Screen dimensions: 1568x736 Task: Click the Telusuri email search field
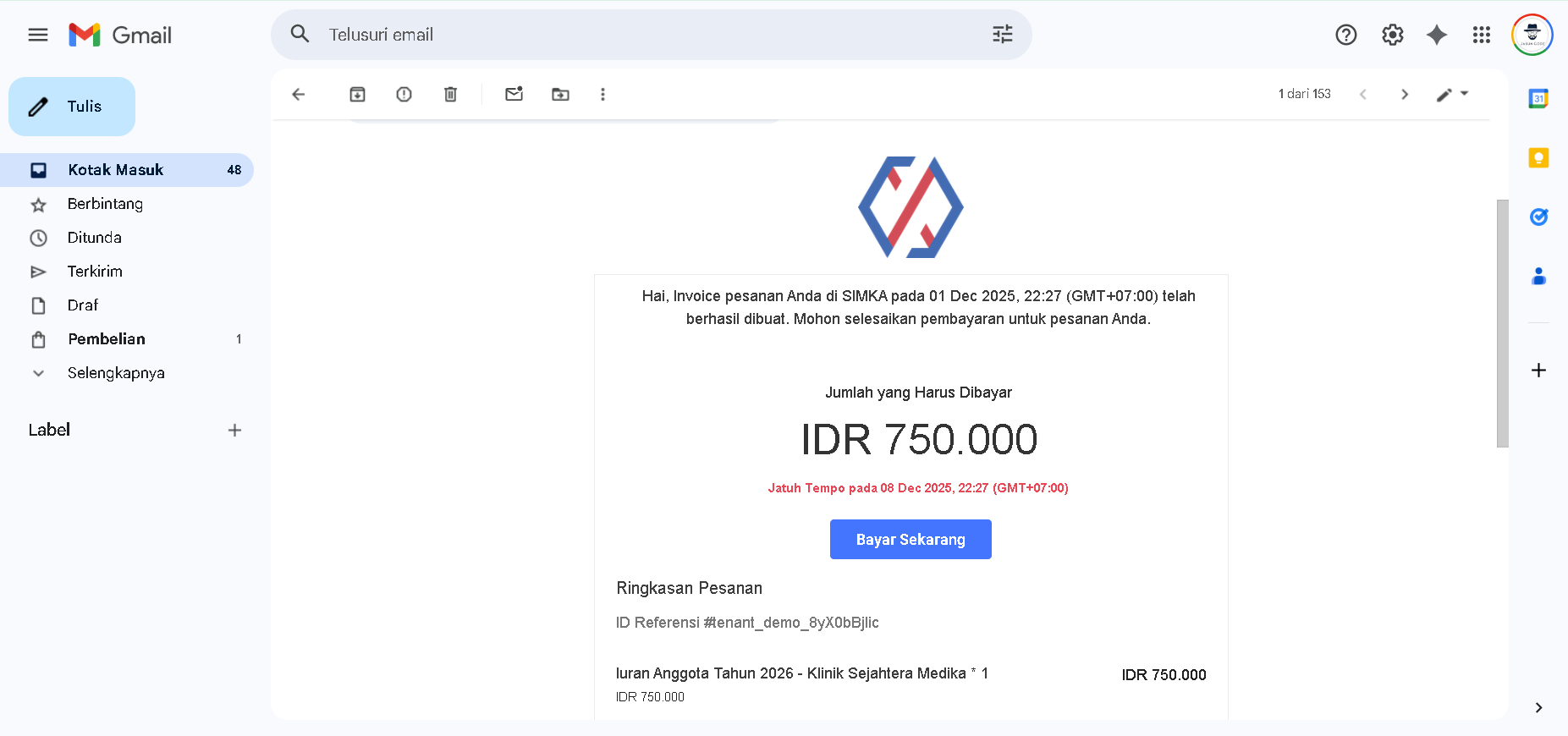pos(643,35)
